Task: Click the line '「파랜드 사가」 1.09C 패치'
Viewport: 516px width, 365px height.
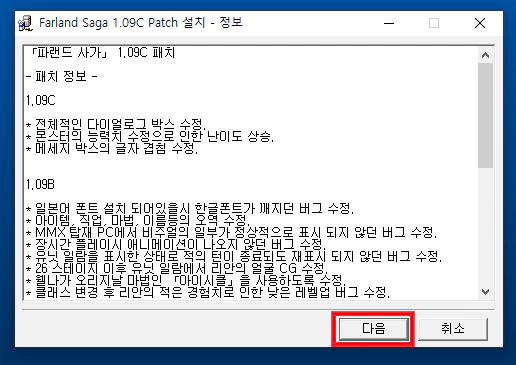Action: (x=103, y=53)
